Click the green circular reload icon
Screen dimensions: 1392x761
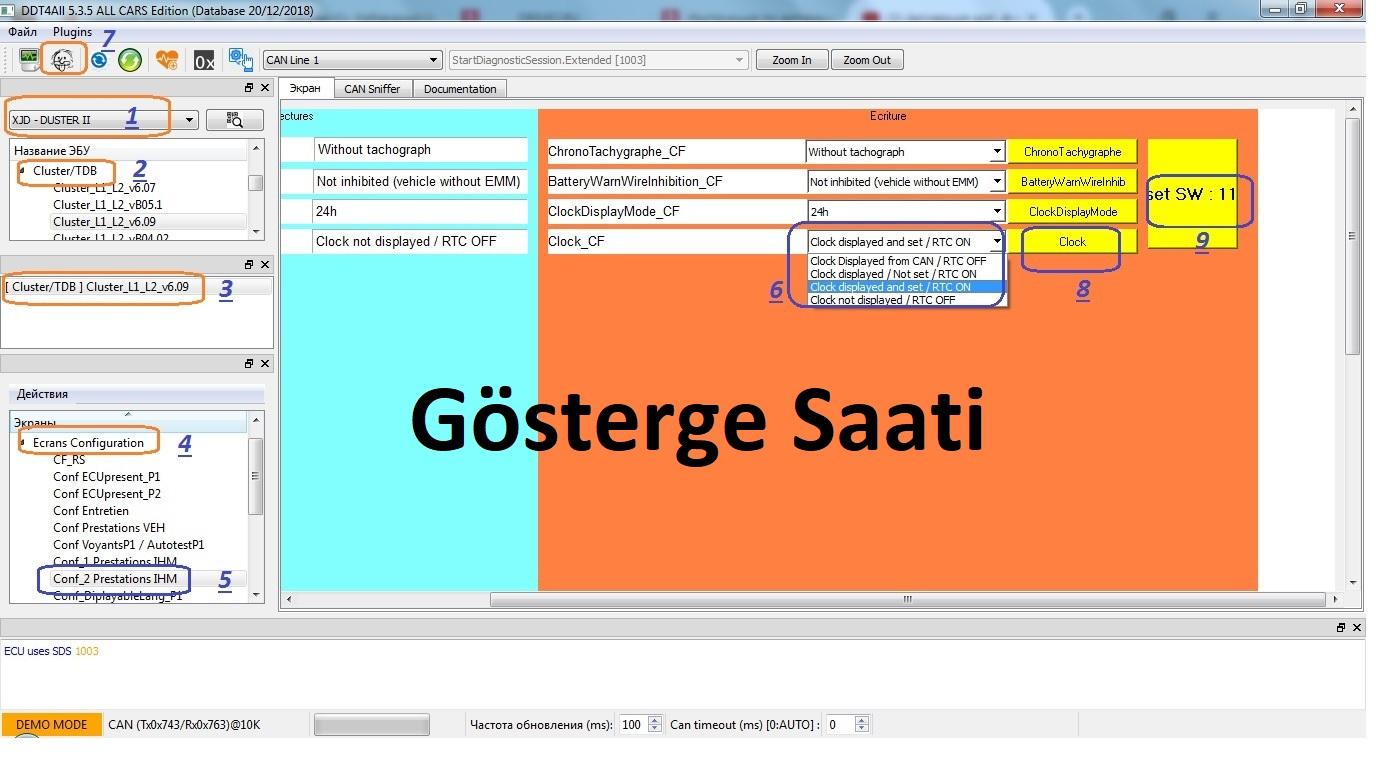coord(129,60)
